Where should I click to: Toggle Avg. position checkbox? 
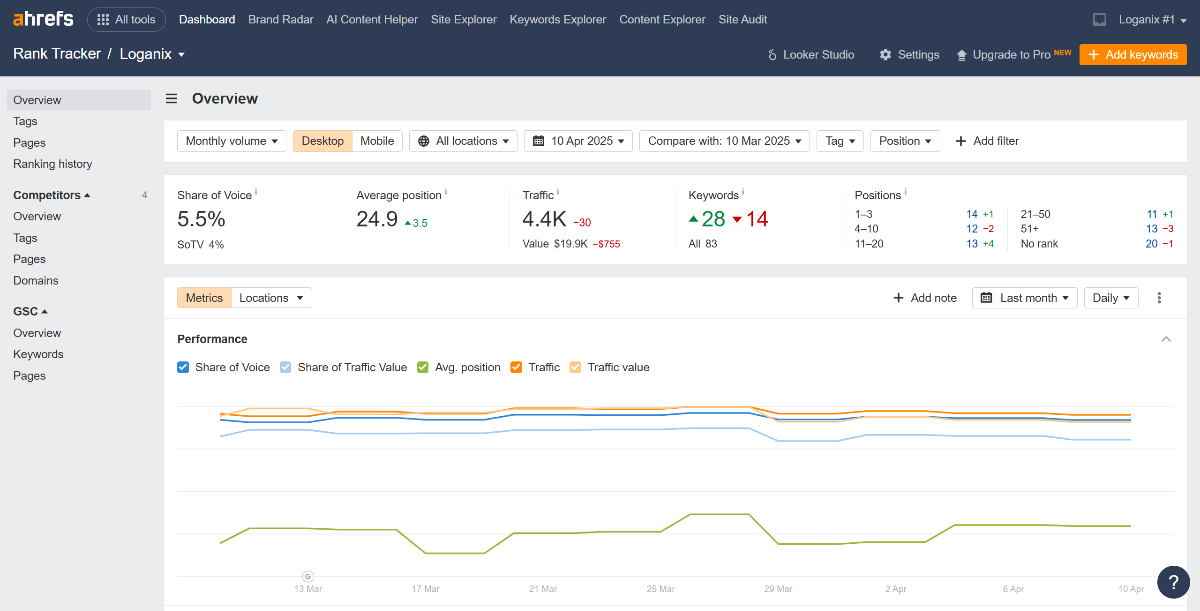tap(423, 367)
